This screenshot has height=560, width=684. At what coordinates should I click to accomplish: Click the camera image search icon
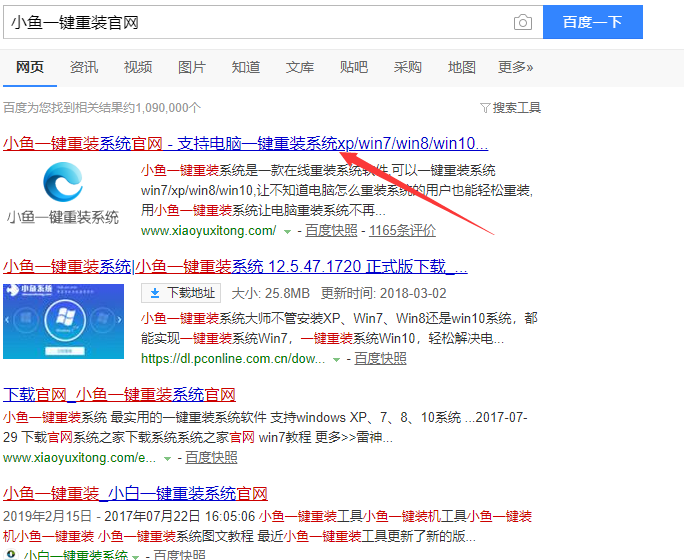[x=523, y=22]
